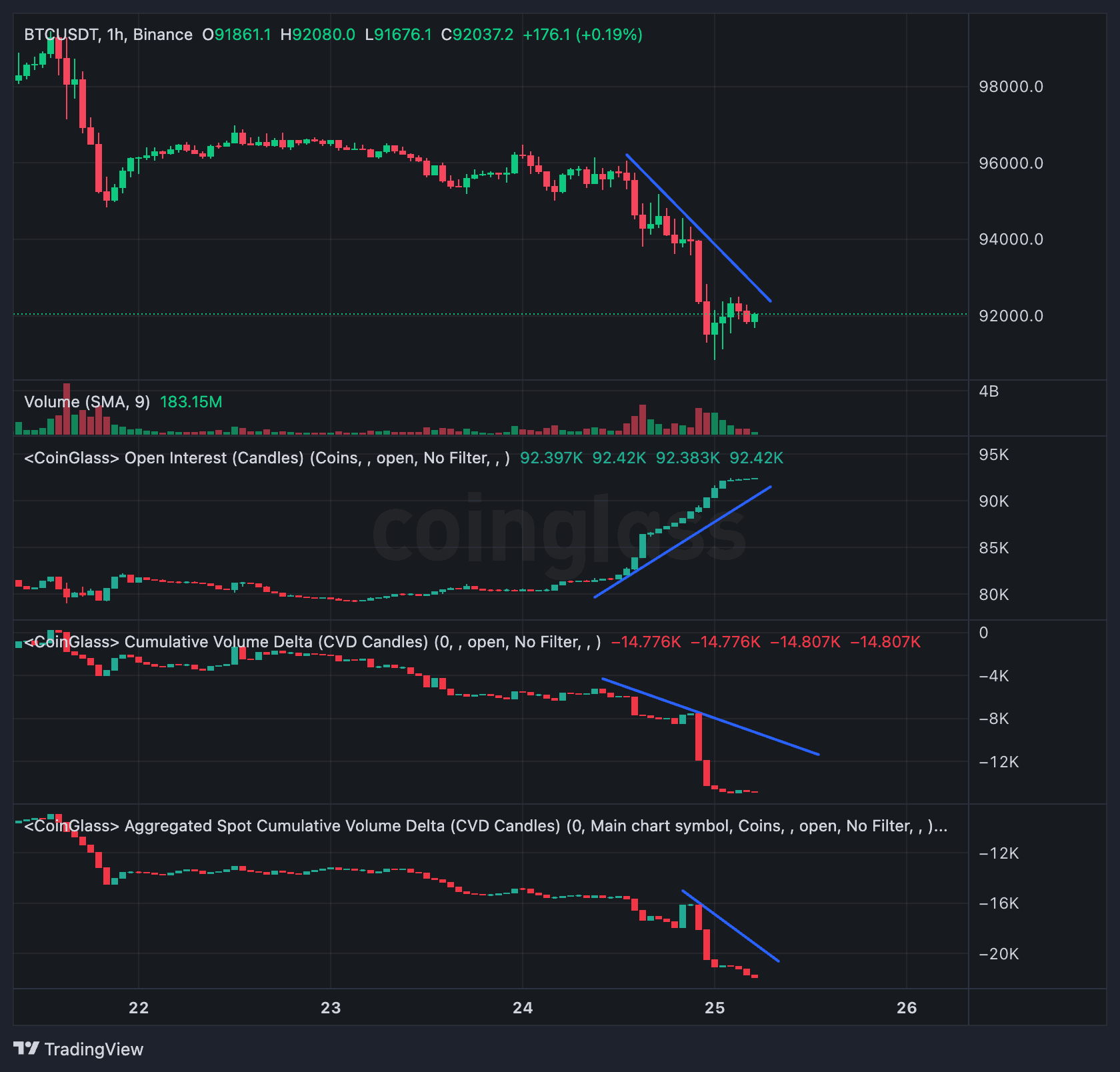Viewport: 1120px width, 1072px height.
Task: Select the low value L91676.1
Action: (x=398, y=35)
